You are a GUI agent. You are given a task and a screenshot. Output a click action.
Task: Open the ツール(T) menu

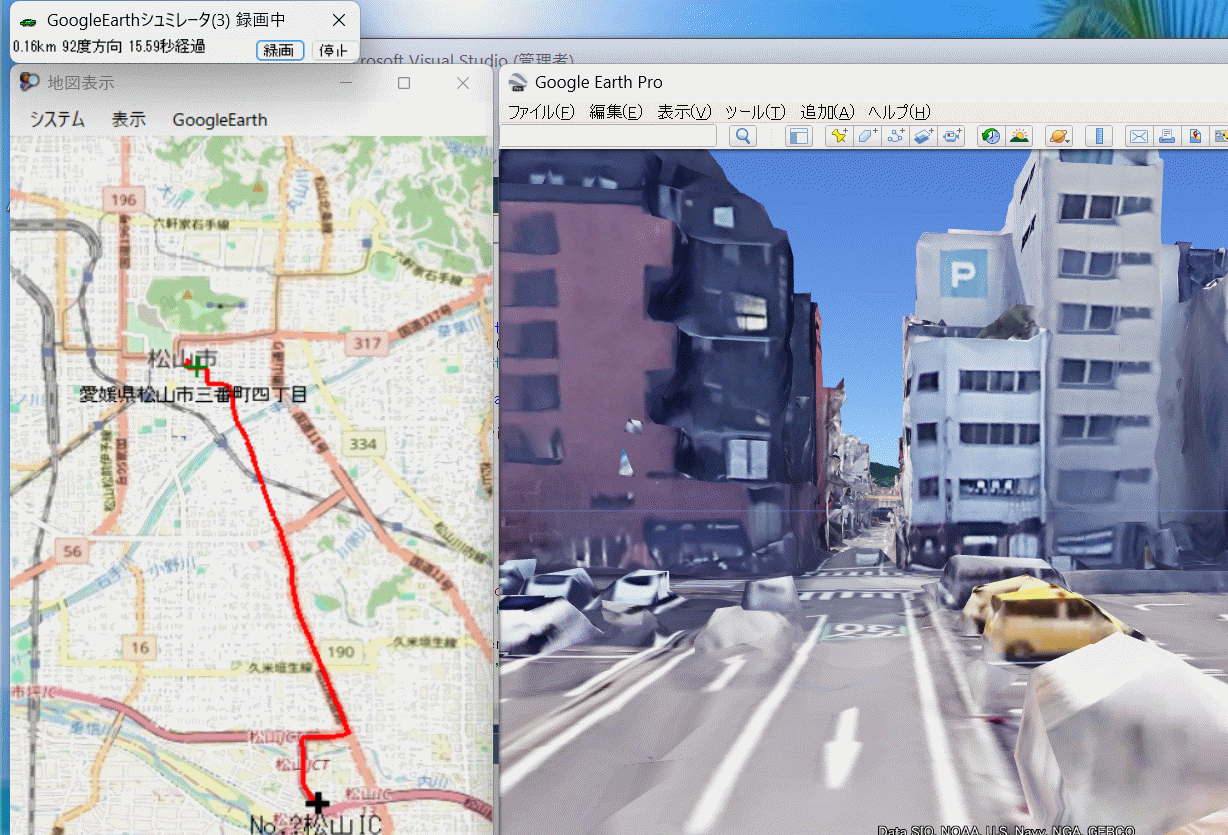point(754,112)
